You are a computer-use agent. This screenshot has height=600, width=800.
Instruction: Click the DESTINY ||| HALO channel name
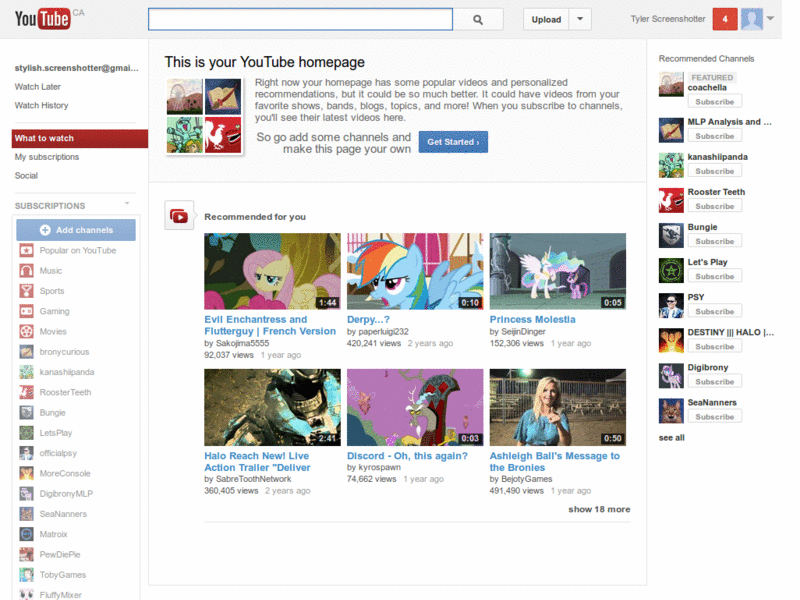[731, 332]
